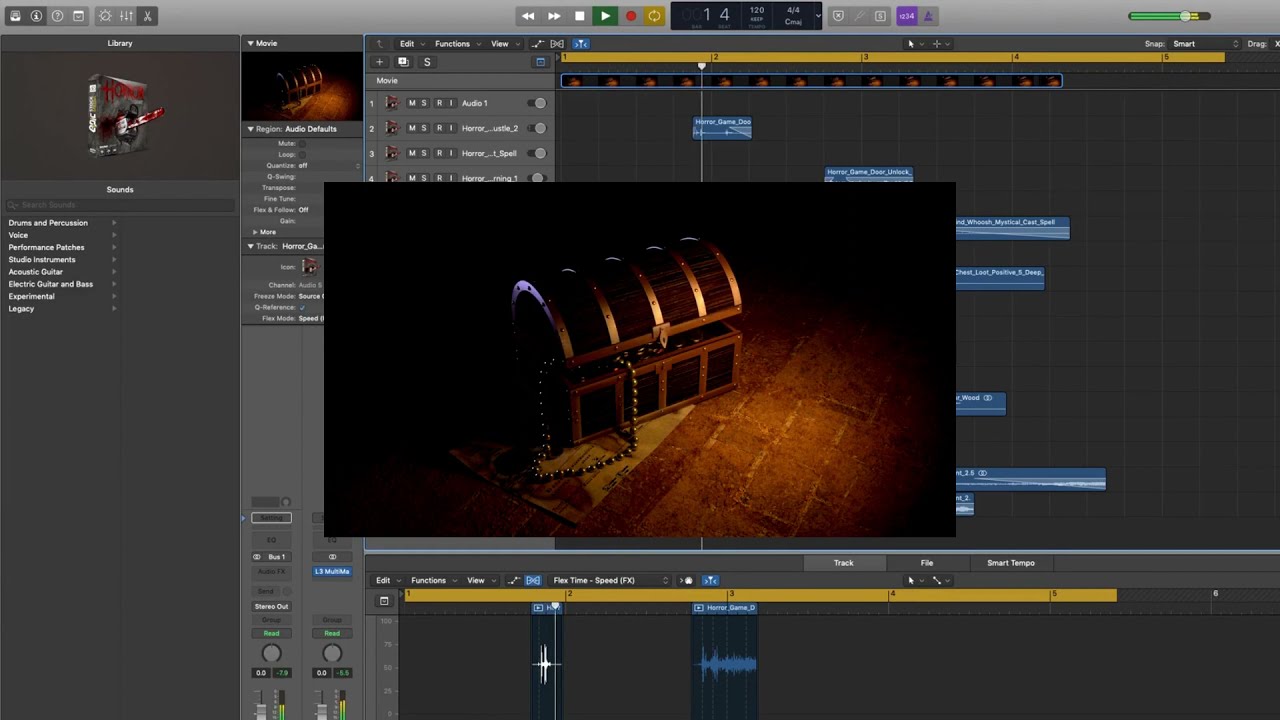Toggle the region Mute checkbox

[302, 143]
